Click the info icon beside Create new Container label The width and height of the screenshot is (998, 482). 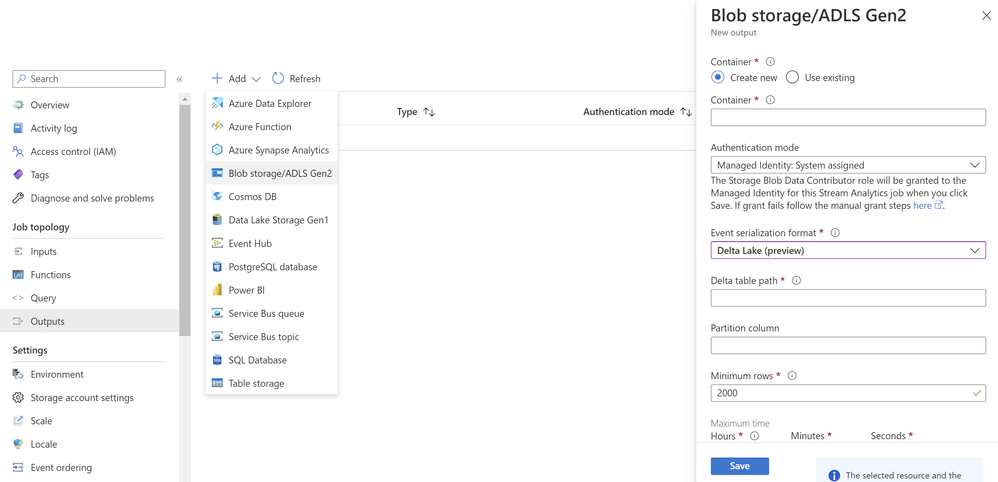point(770,62)
